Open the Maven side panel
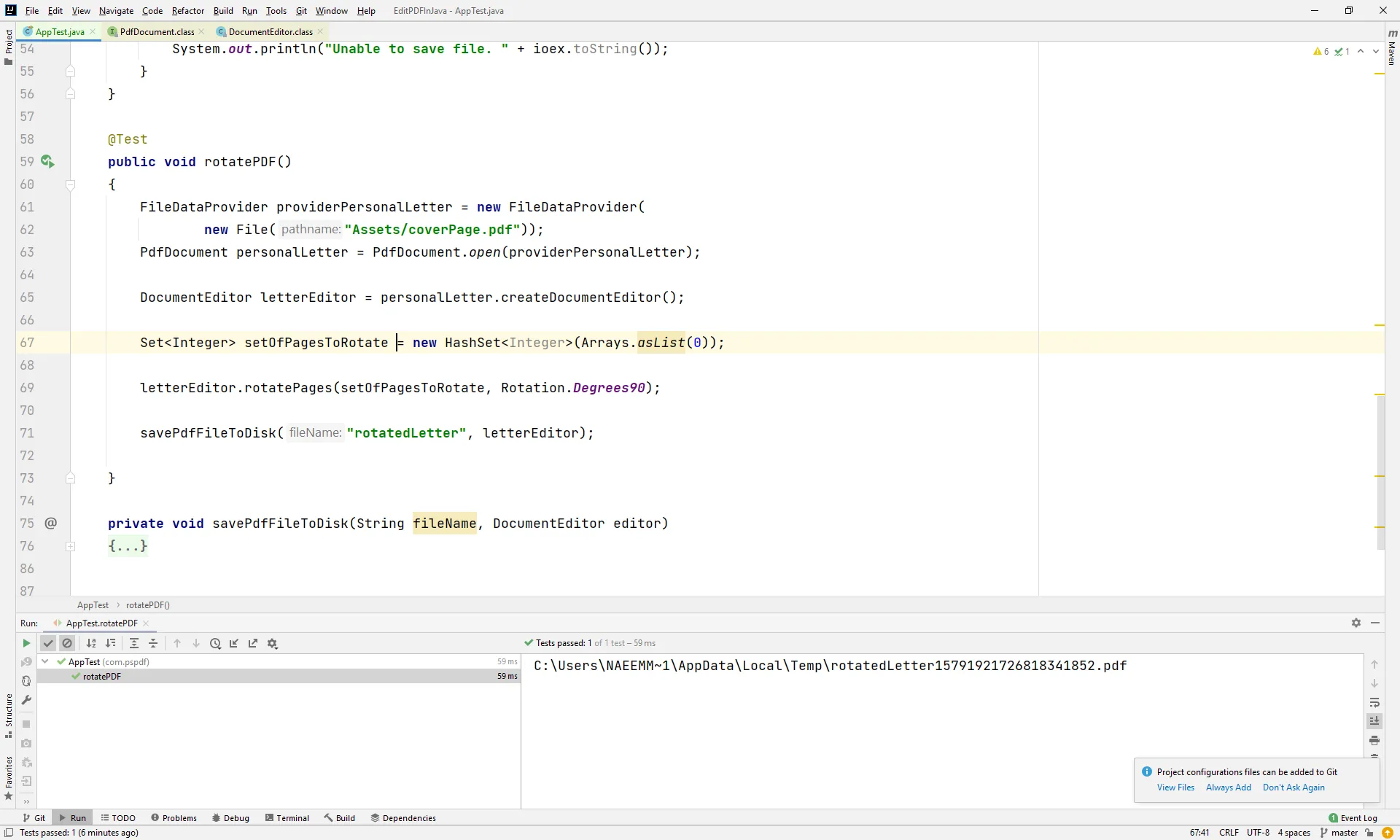Screen dimensions: 1400x840 (1392, 47)
